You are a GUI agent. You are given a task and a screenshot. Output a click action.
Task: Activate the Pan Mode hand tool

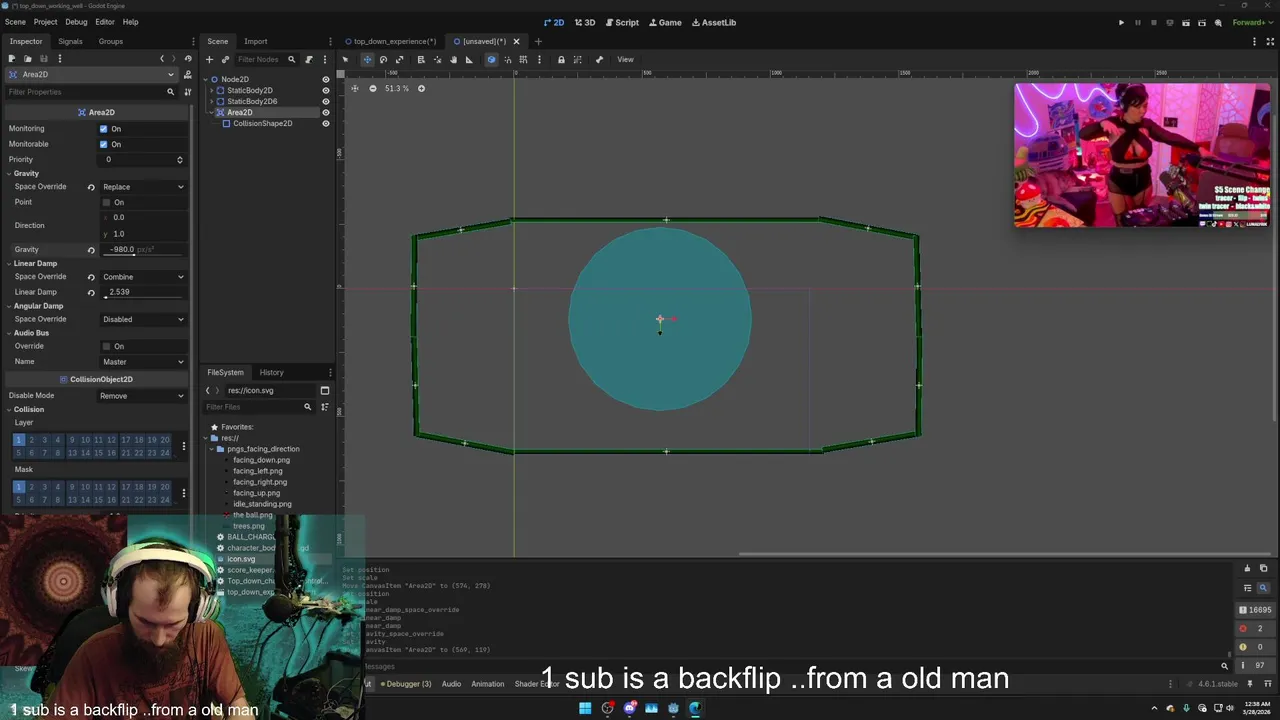453,59
